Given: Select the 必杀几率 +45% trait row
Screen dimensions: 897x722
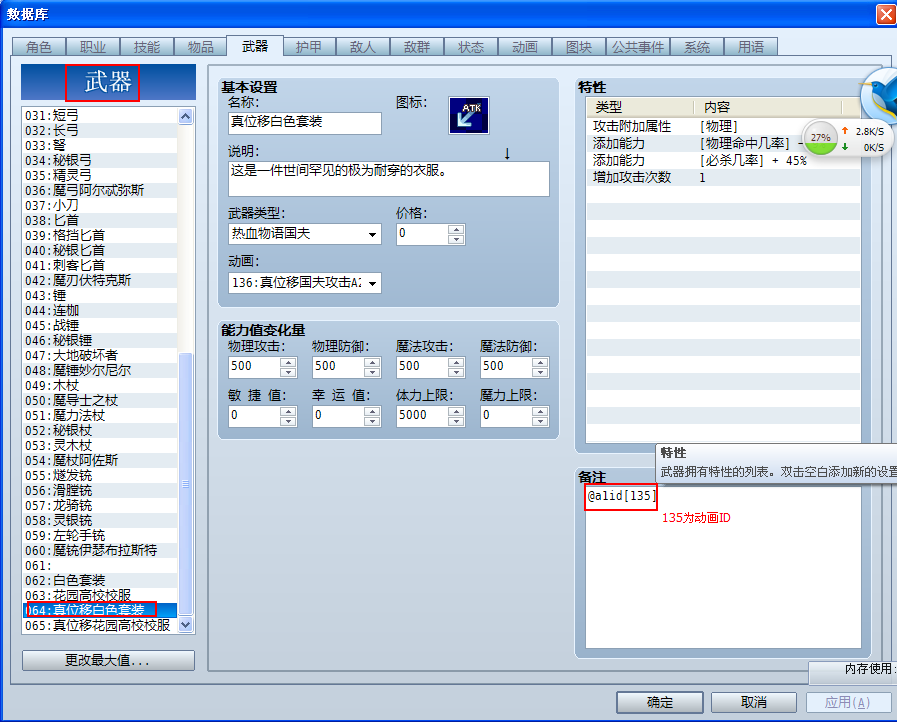Looking at the screenshot, I should point(723,161).
